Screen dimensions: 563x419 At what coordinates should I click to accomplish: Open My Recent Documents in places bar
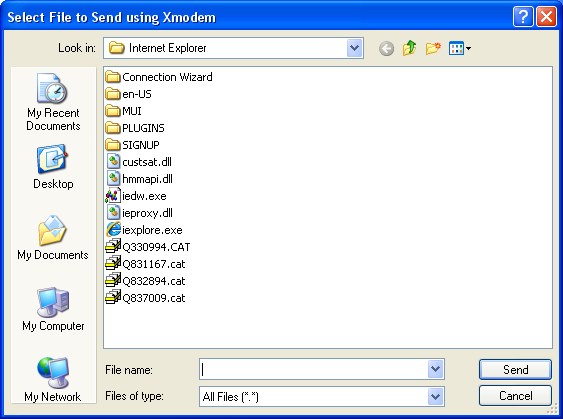coord(53,102)
